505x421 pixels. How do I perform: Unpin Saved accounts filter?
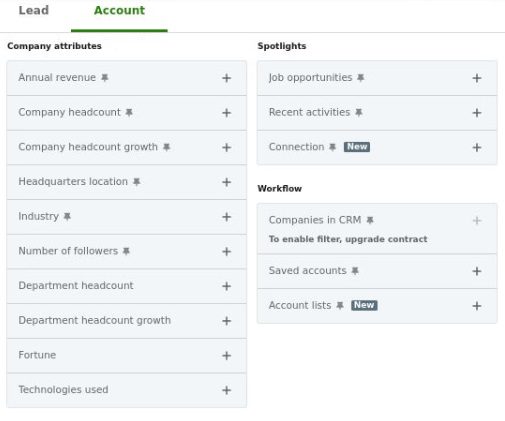355,271
